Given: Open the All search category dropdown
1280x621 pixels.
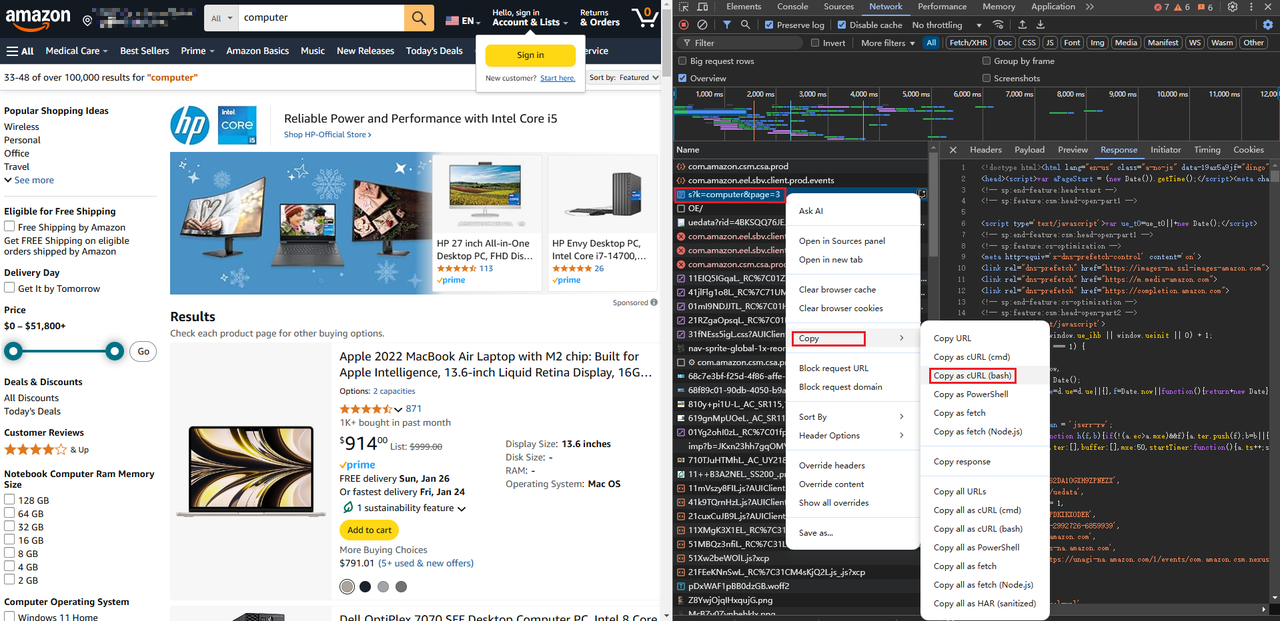Looking at the screenshot, I should 222,18.
